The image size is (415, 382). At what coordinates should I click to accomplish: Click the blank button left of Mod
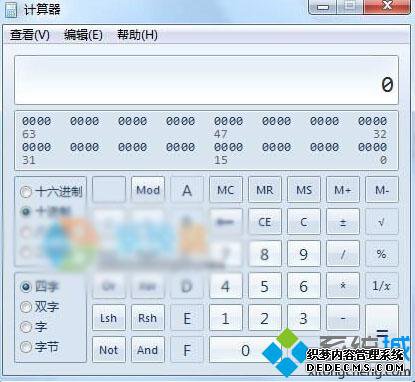(109, 190)
